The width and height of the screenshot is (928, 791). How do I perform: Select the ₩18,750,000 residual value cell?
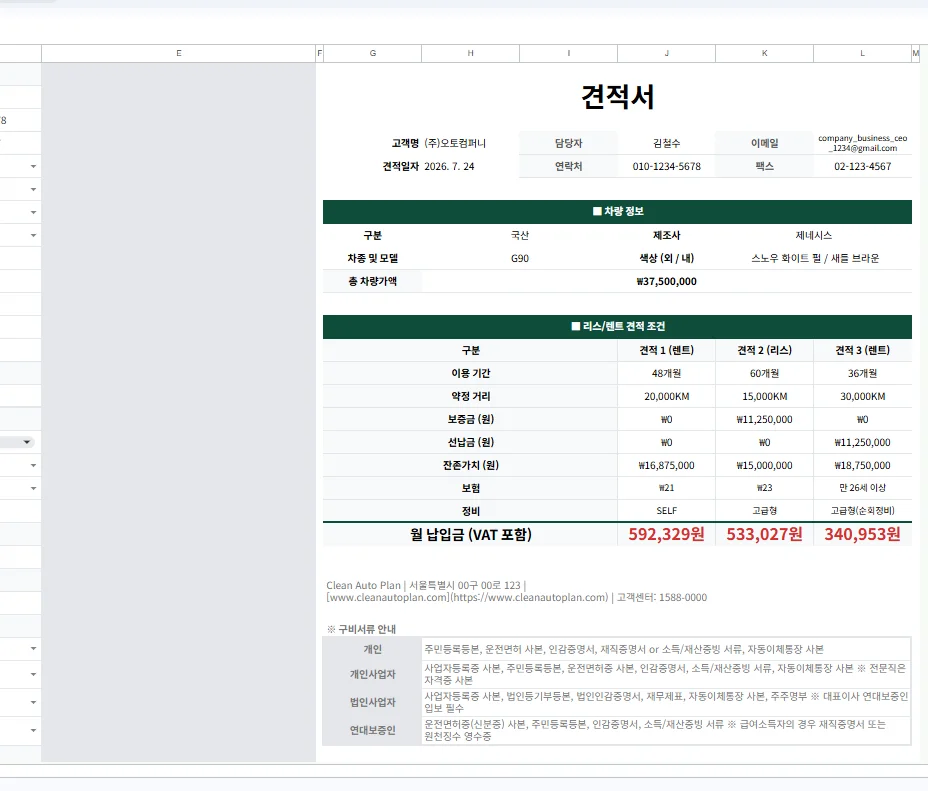[x=862, y=466]
